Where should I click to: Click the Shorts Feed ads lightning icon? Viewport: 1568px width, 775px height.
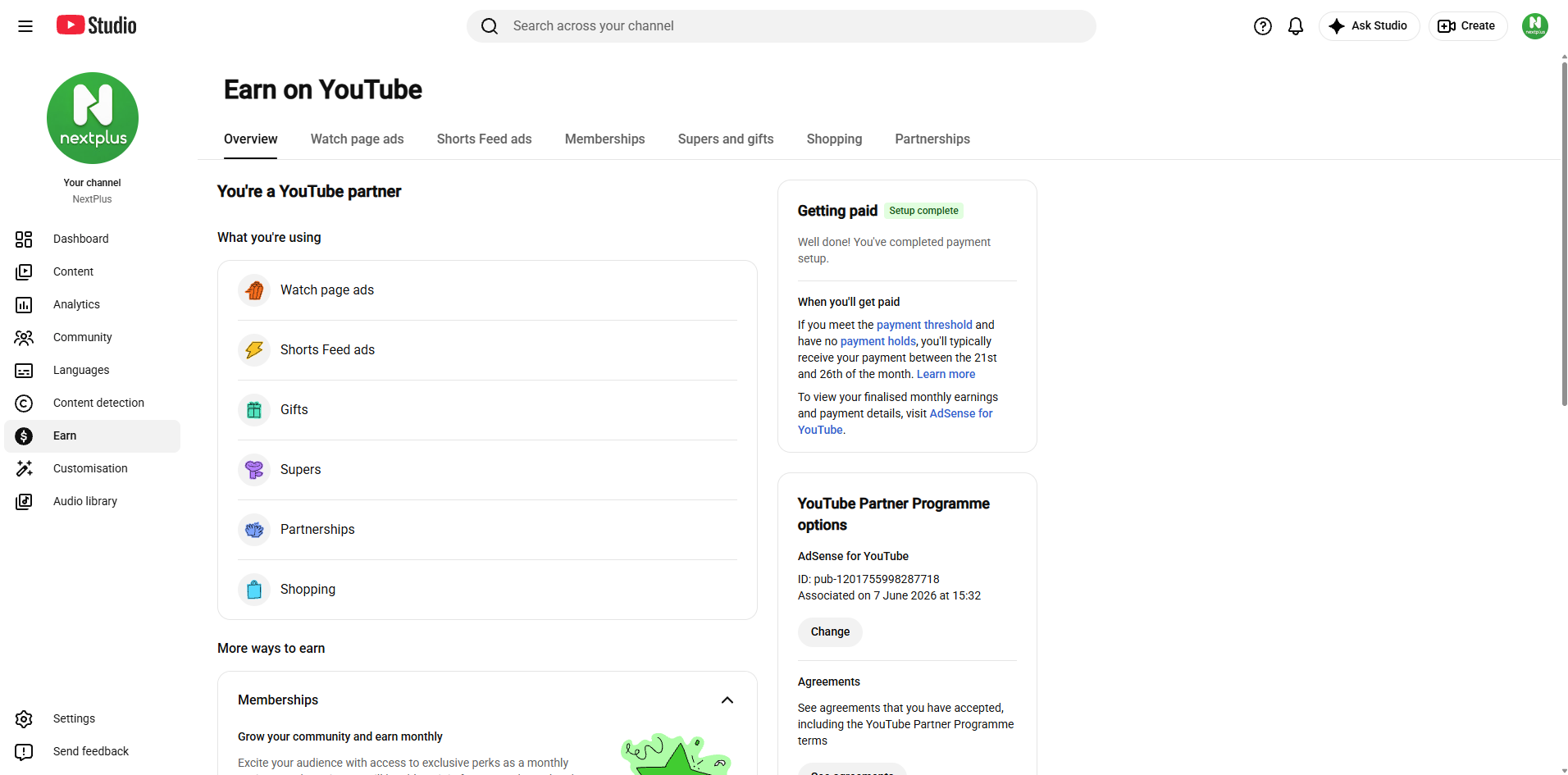[x=254, y=350]
